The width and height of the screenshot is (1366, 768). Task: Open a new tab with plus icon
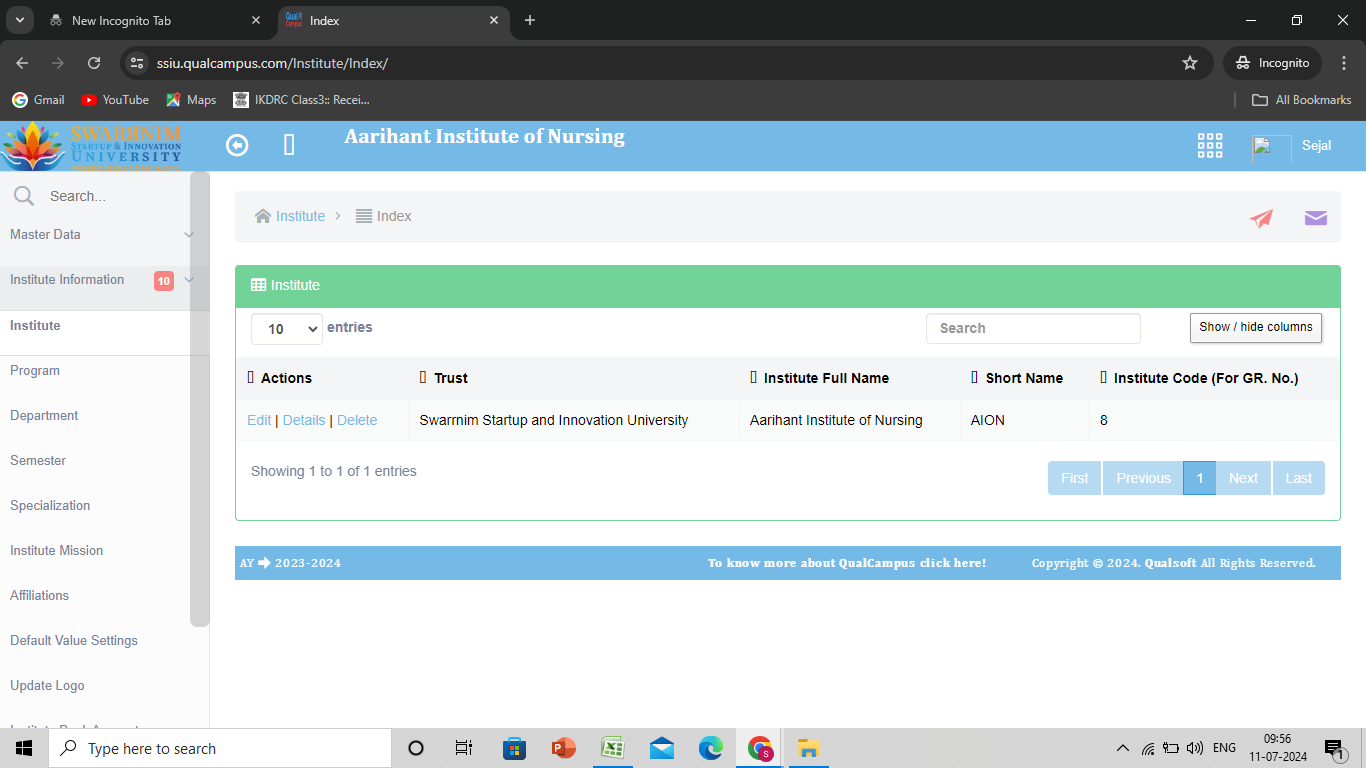coord(530,20)
